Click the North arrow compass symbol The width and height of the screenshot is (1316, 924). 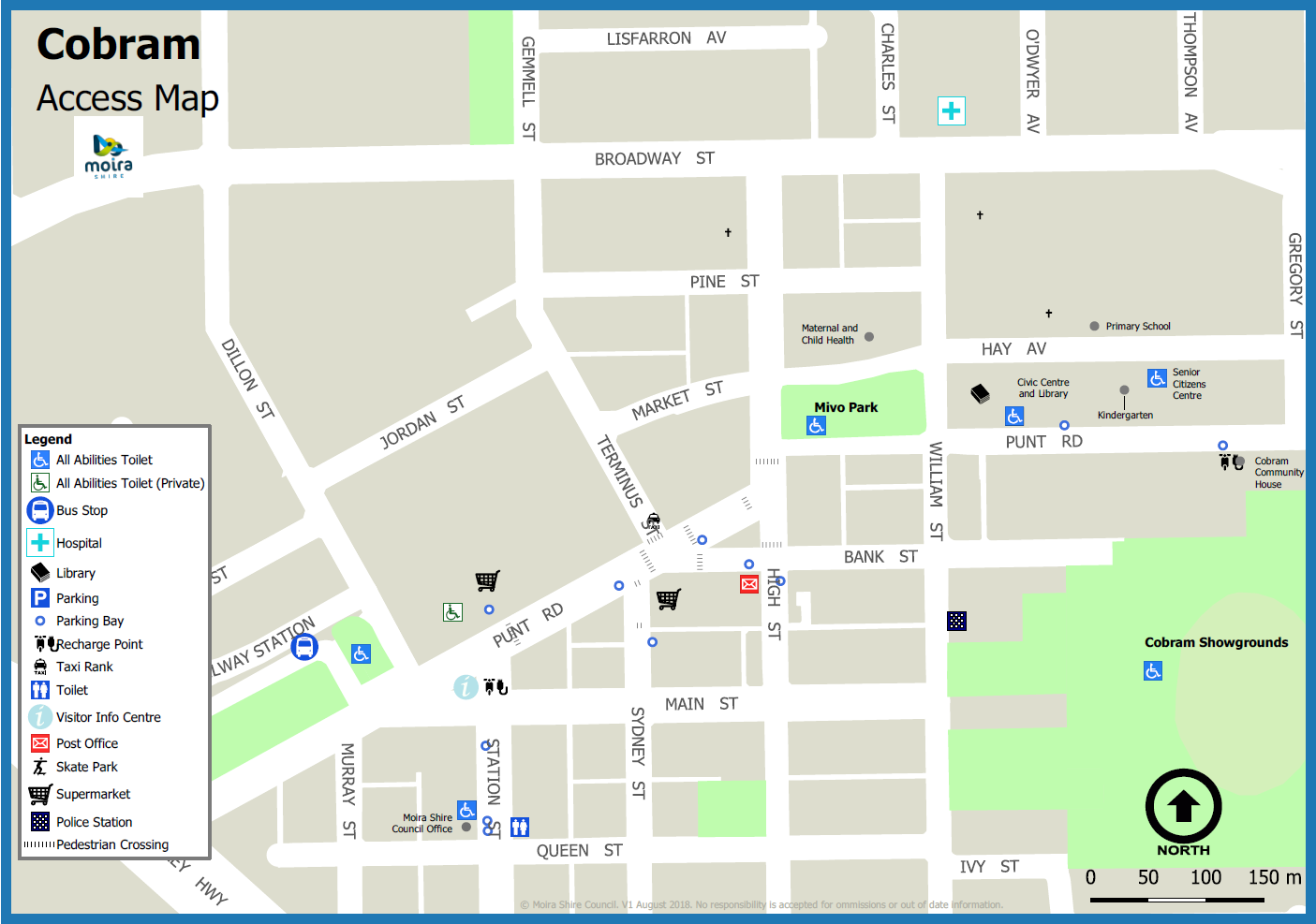coord(1183,807)
